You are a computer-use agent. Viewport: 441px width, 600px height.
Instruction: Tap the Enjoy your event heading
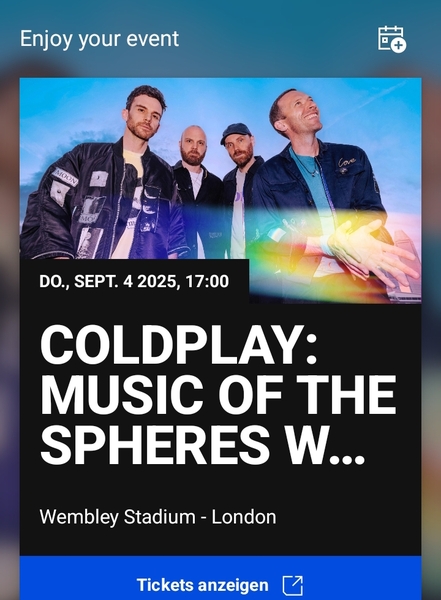[x=99, y=39]
